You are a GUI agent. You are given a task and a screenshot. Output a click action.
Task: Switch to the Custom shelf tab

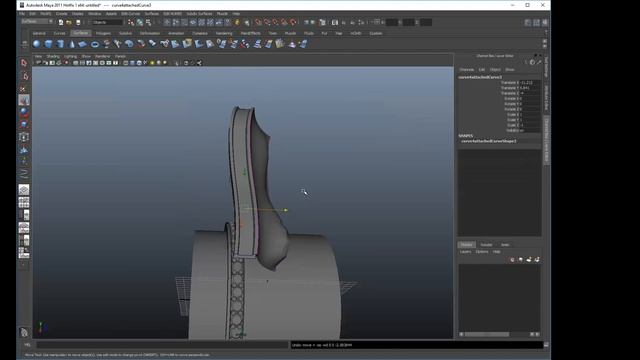coord(376,33)
